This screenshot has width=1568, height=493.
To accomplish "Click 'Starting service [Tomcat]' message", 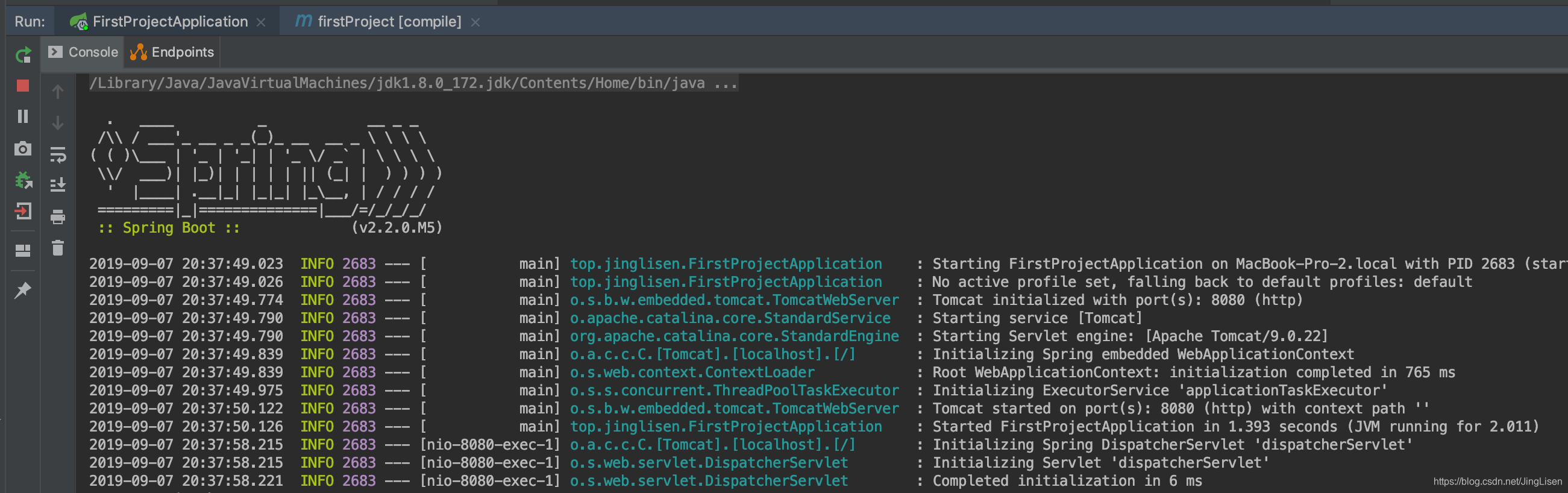I will tap(1037, 318).
